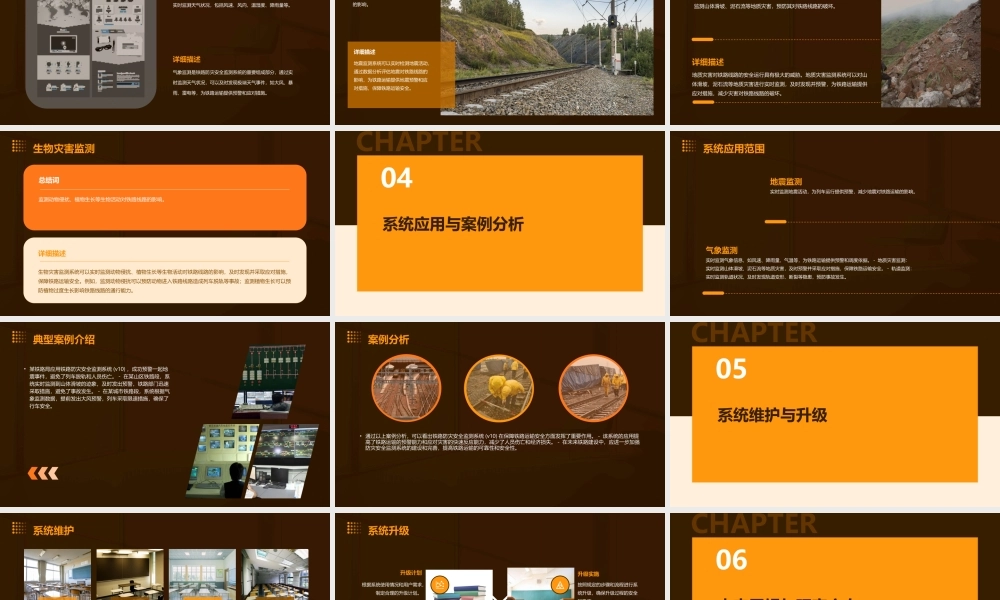Click the 详细描述 heading on the landslide slide
The width and height of the screenshot is (1000, 600).
pos(708,62)
